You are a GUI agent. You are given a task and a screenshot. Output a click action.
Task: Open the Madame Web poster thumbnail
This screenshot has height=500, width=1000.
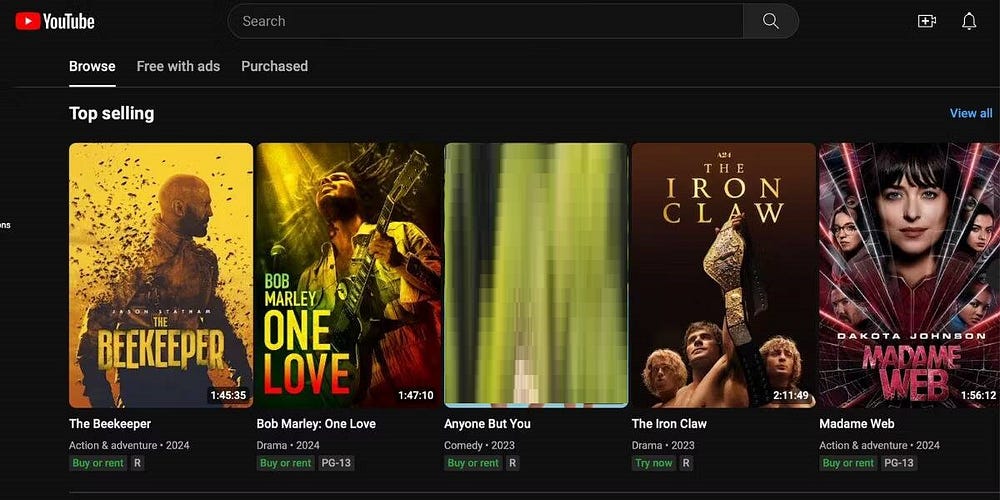(908, 275)
